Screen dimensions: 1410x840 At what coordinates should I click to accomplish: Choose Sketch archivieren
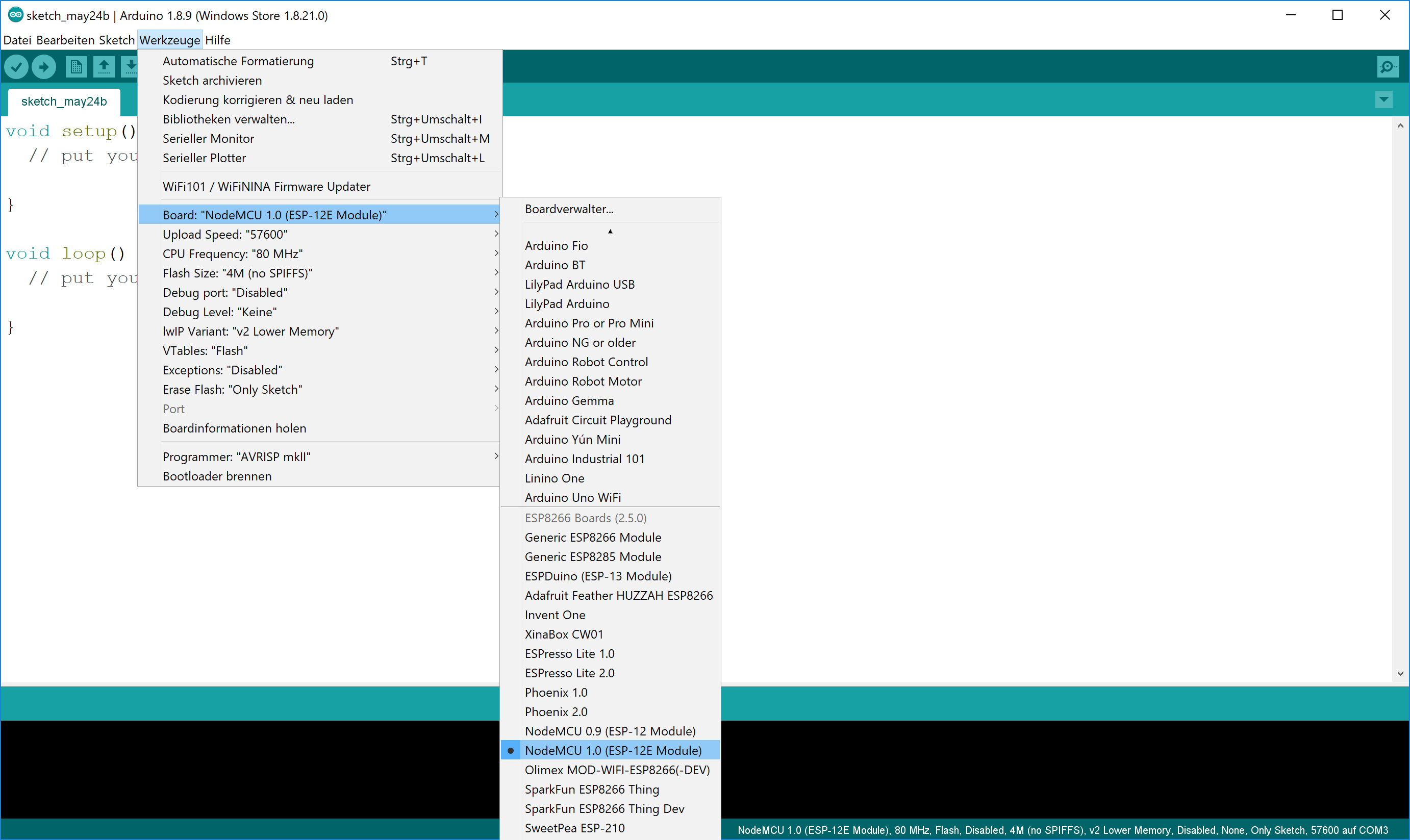320,81
